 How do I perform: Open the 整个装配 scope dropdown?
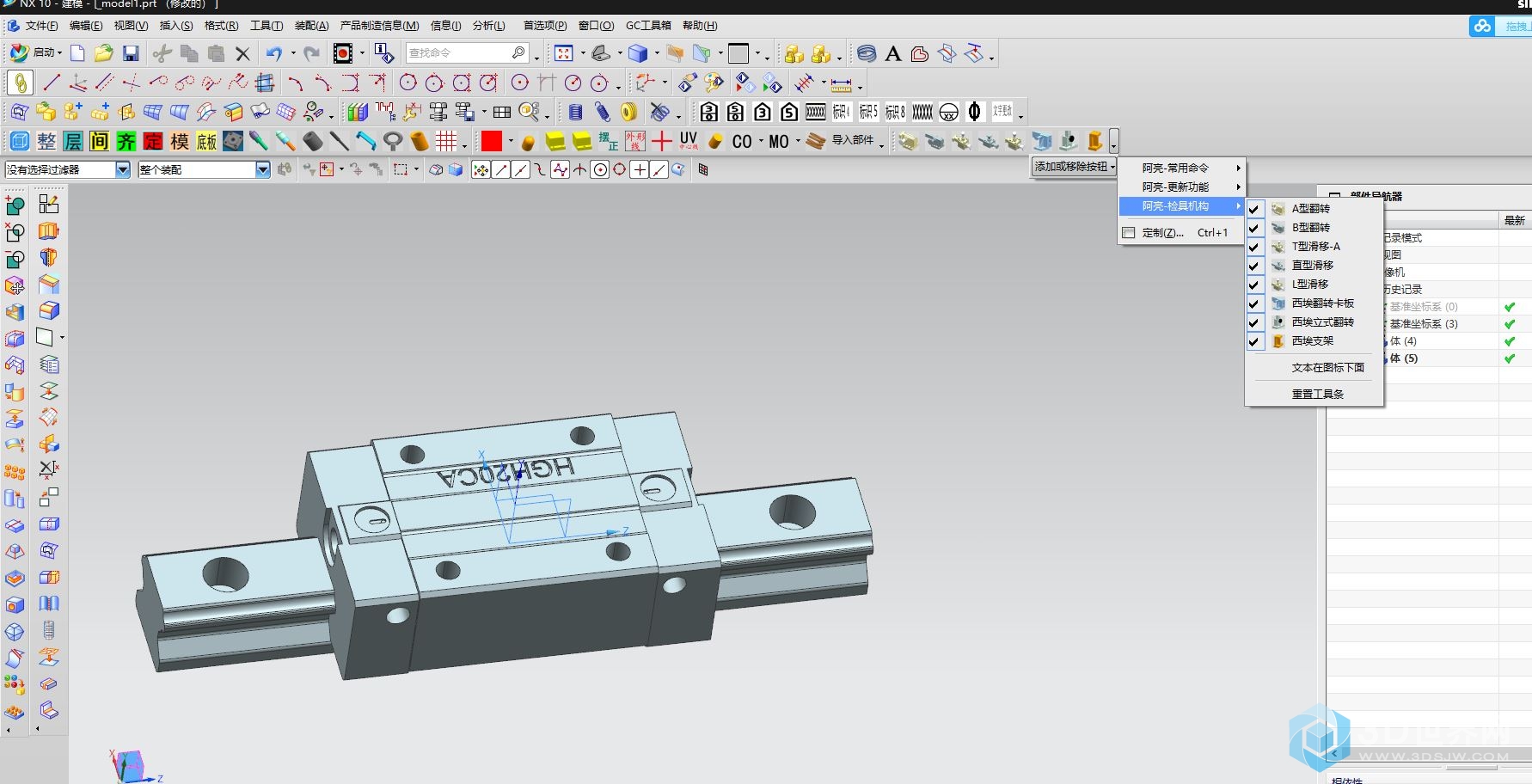263,170
